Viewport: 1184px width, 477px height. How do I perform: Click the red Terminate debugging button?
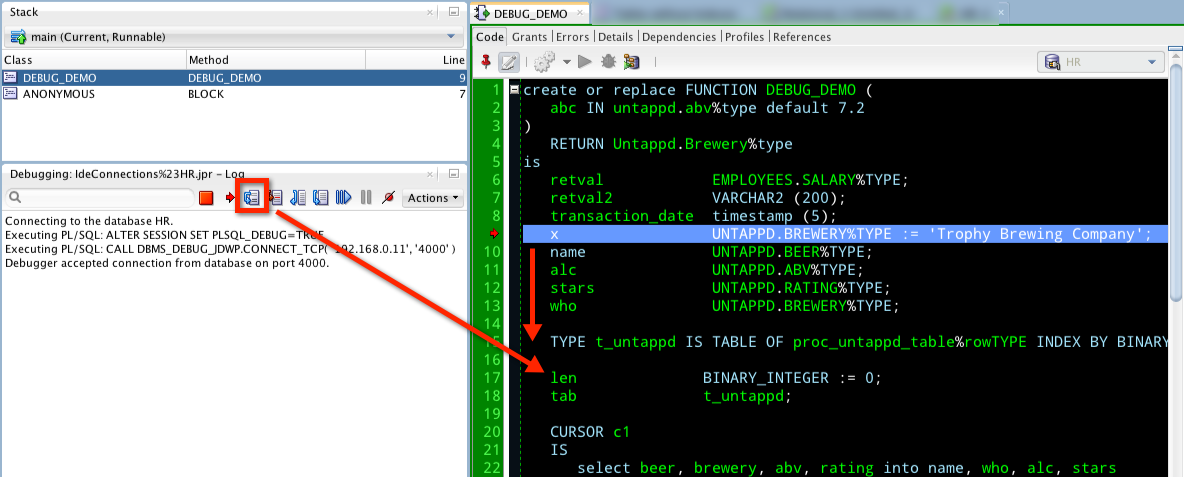click(206, 198)
